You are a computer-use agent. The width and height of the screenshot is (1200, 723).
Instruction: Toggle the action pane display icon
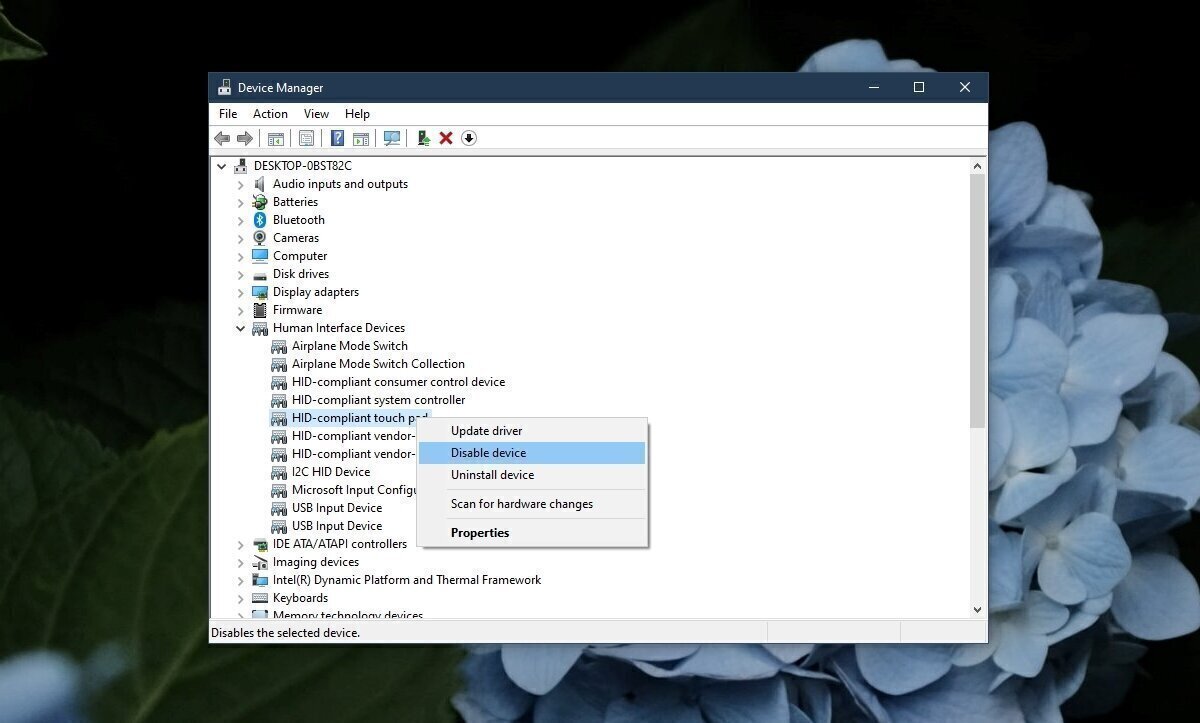tap(359, 138)
